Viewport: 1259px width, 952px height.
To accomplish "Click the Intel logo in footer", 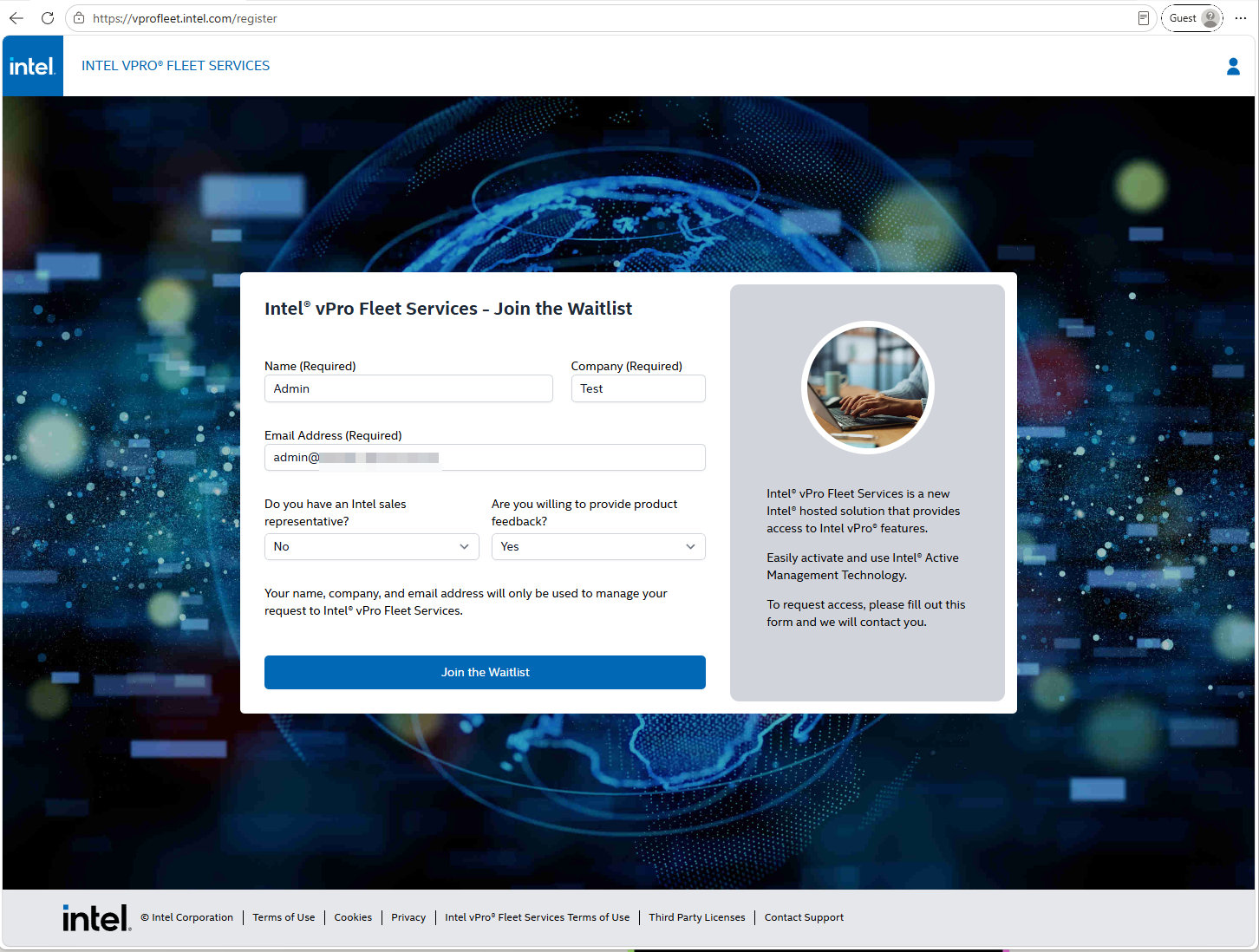I will pyautogui.click(x=96, y=918).
